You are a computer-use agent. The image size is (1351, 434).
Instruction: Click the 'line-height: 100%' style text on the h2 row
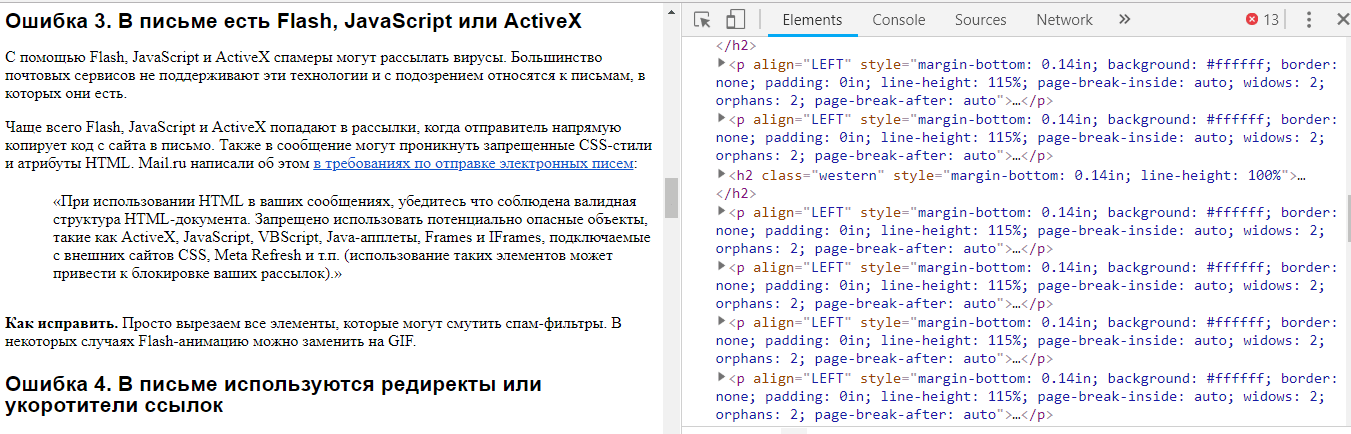1211,175
